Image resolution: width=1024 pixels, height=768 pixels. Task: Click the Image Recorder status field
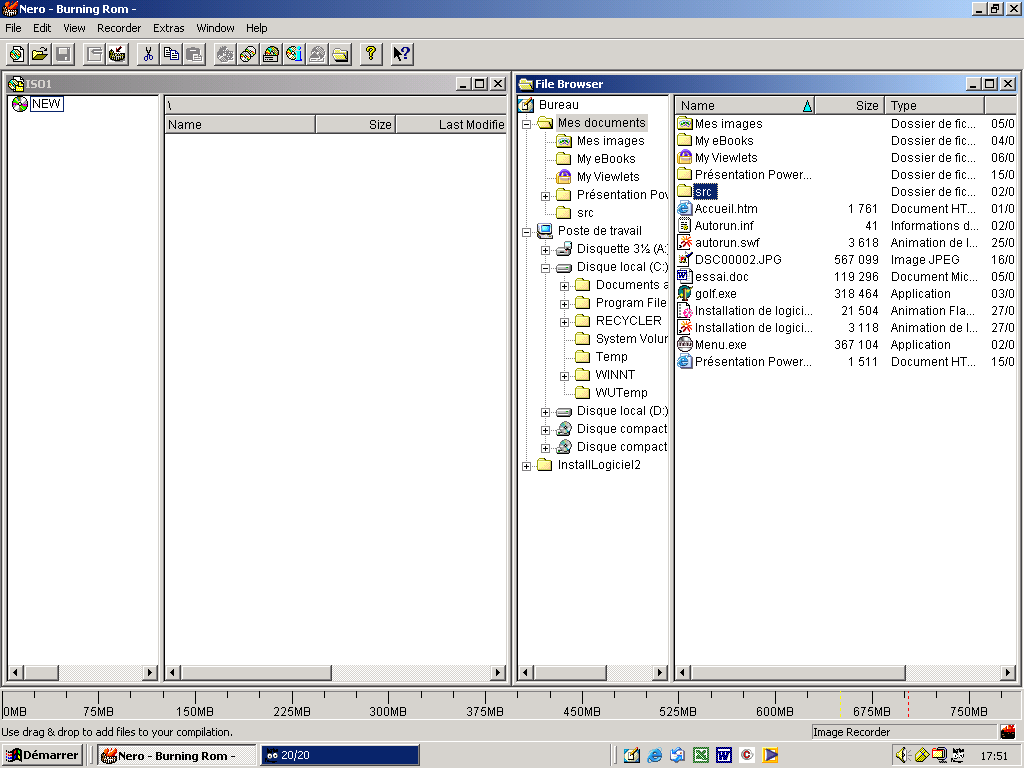click(x=904, y=732)
